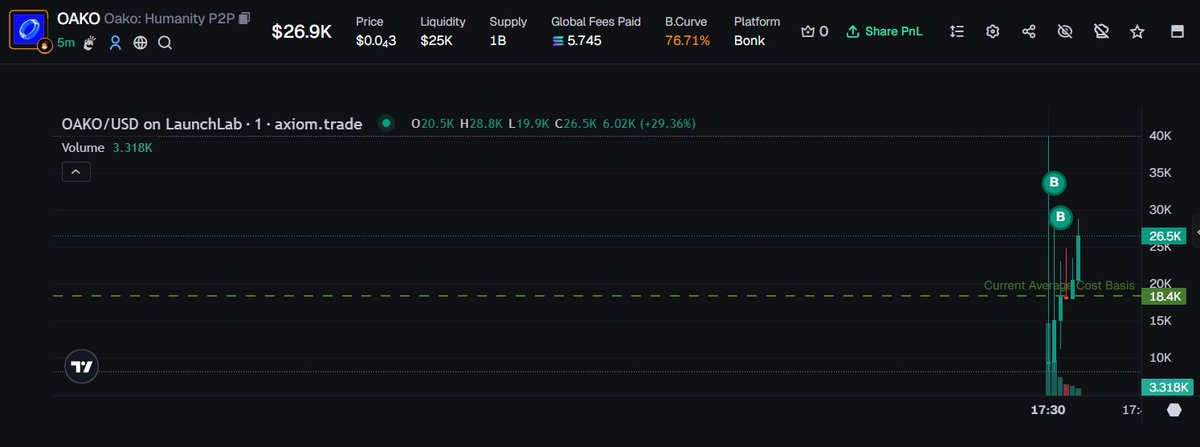Viewport: 1200px width, 447px height.
Task: Click the Platform Bonk label
Action: pos(757,31)
